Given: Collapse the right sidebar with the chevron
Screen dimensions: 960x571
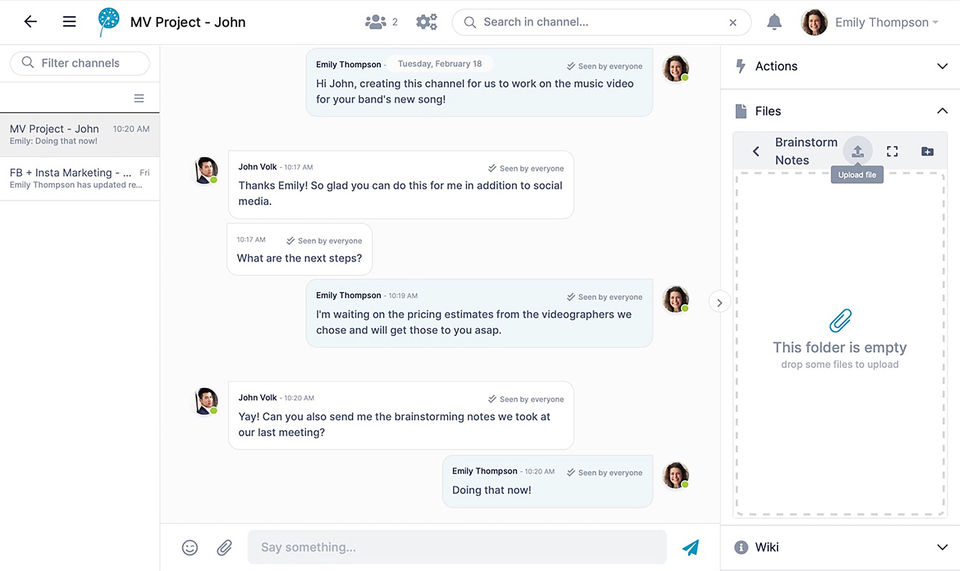Looking at the screenshot, I should (719, 302).
